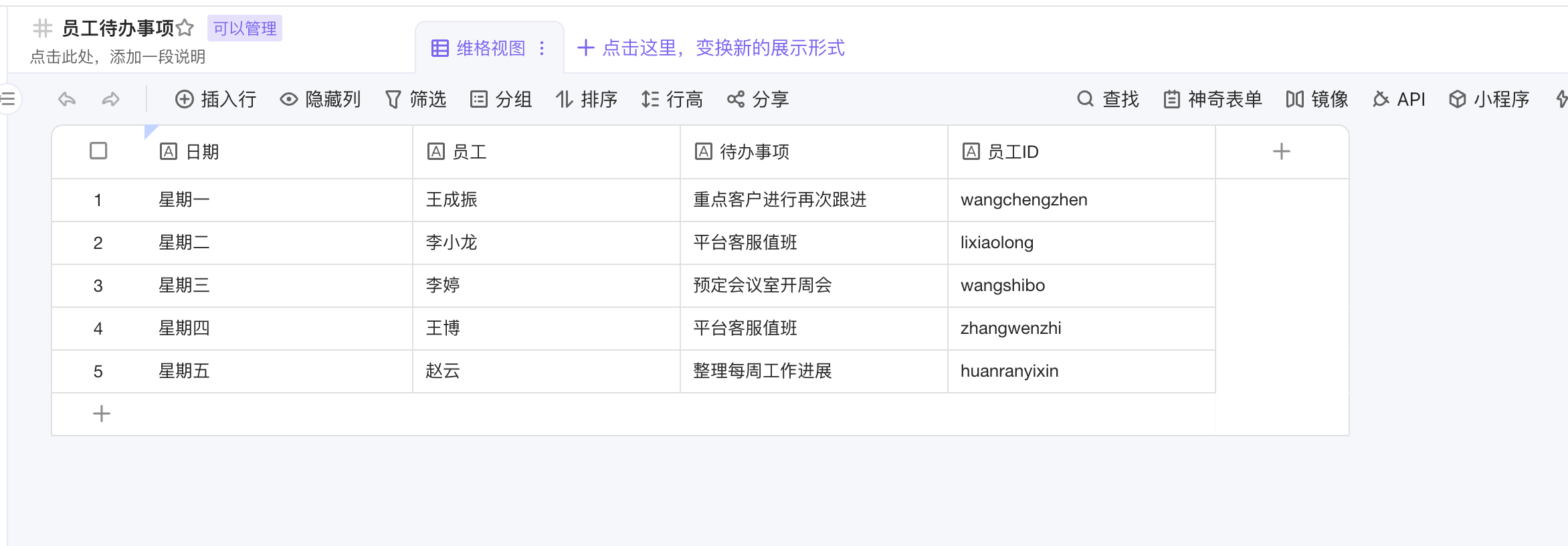
Task: Select the cell 星期四
Action: coord(279,329)
